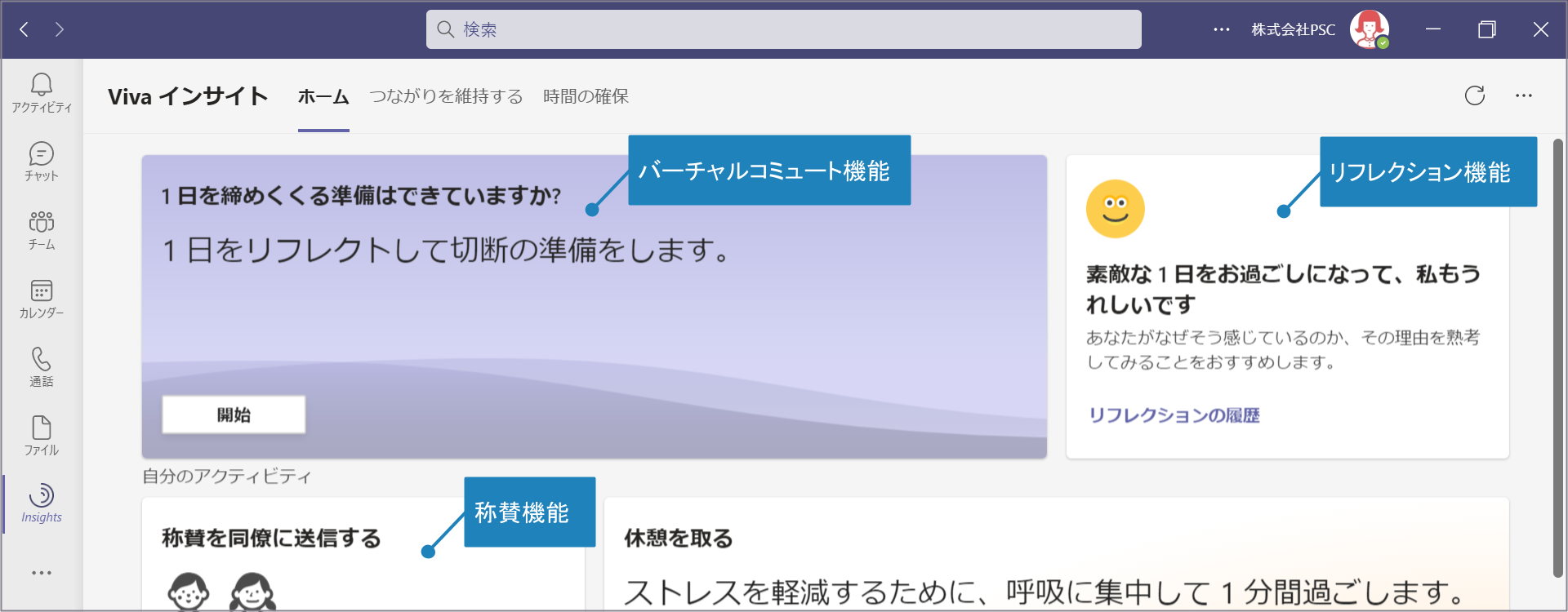Image resolution: width=1568 pixels, height=612 pixels.
Task: Click 1 日を締めくくる準備はできていますか? heading
Action: pos(361,196)
